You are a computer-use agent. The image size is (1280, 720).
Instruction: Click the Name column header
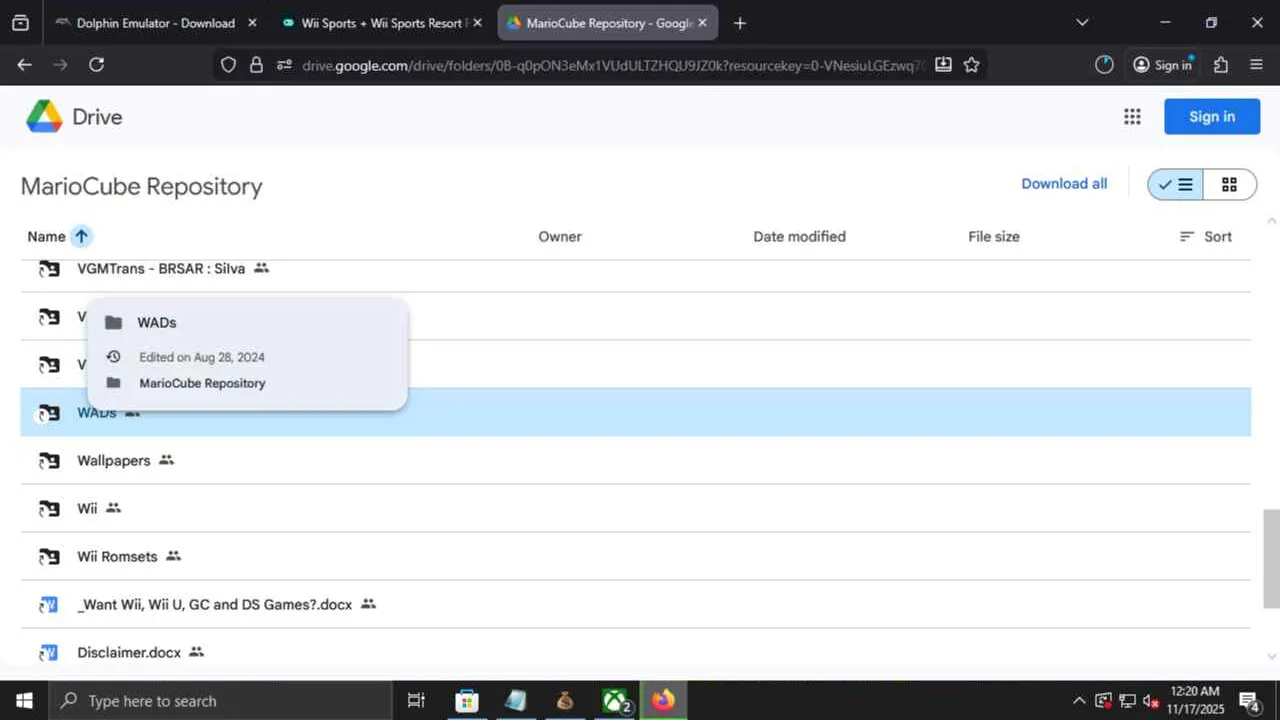pyautogui.click(x=46, y=237)
